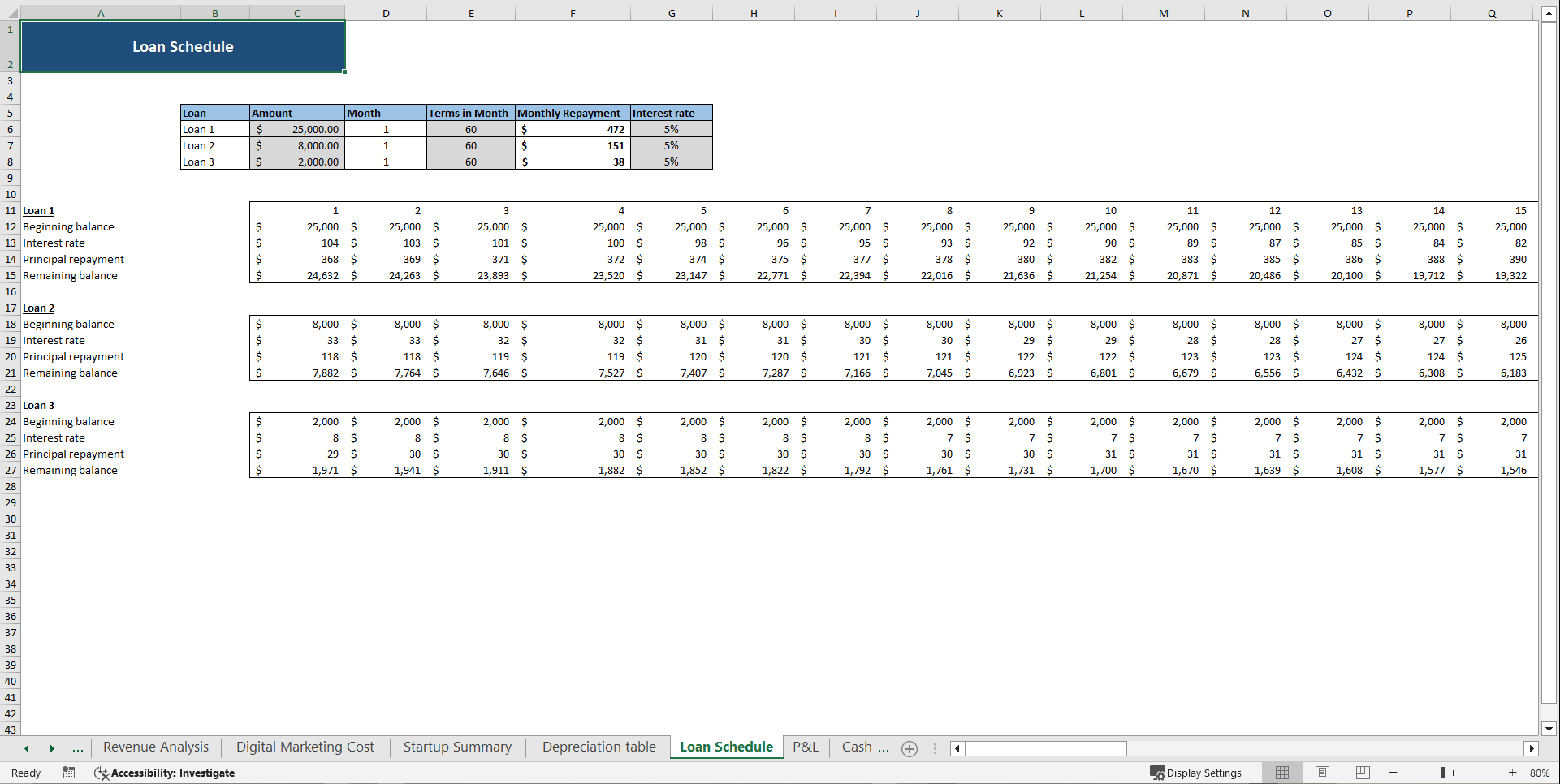The height and width of the screenshot is (784, 1560).
Task: Open the Digital Marketing Cost sheet
Action: coord(305,747)
